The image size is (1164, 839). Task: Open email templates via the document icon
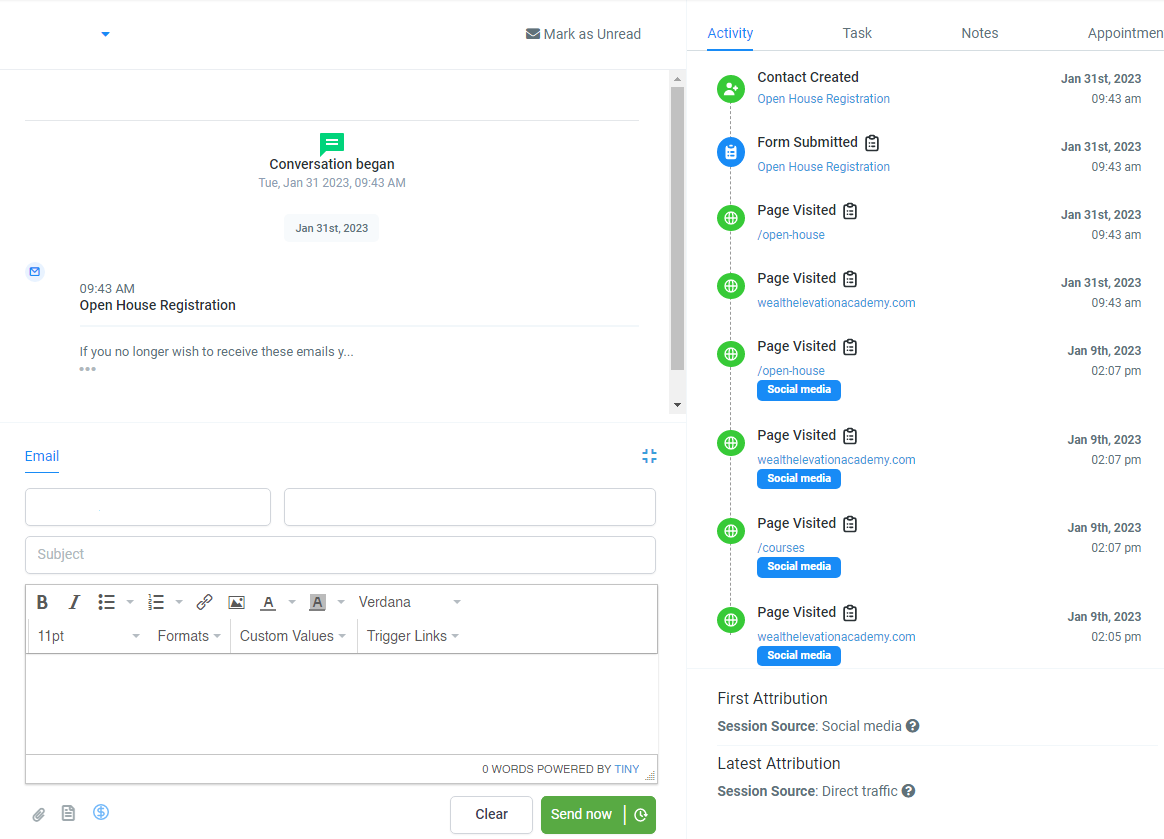[68, 813]
